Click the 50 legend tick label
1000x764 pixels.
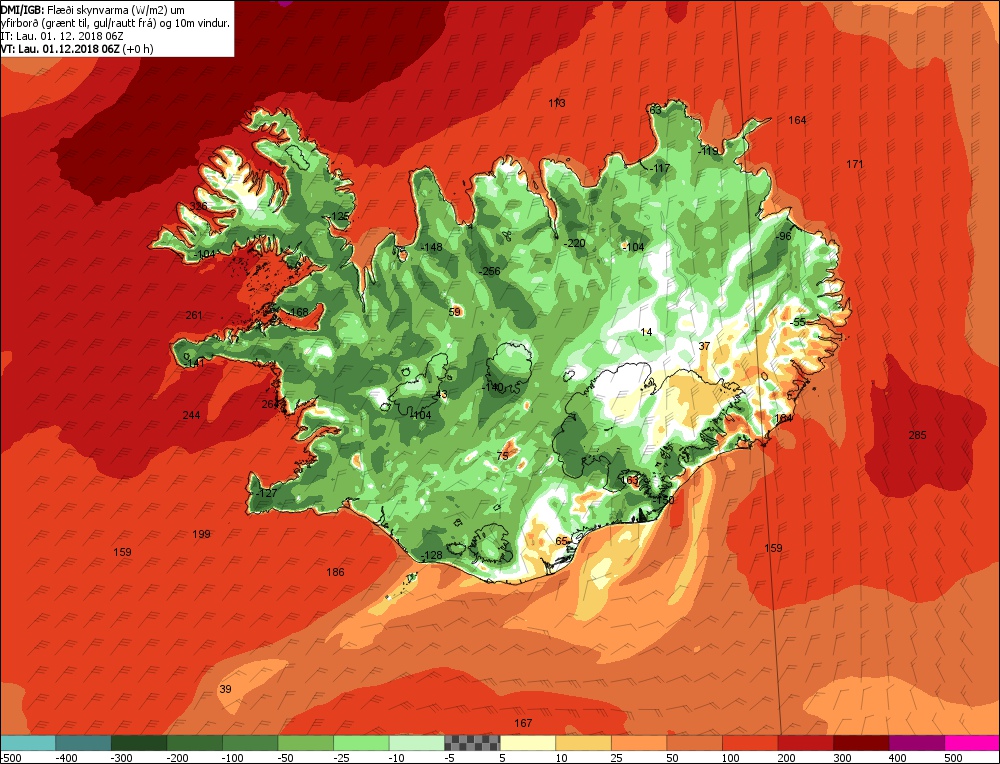[x=673, y=758]
